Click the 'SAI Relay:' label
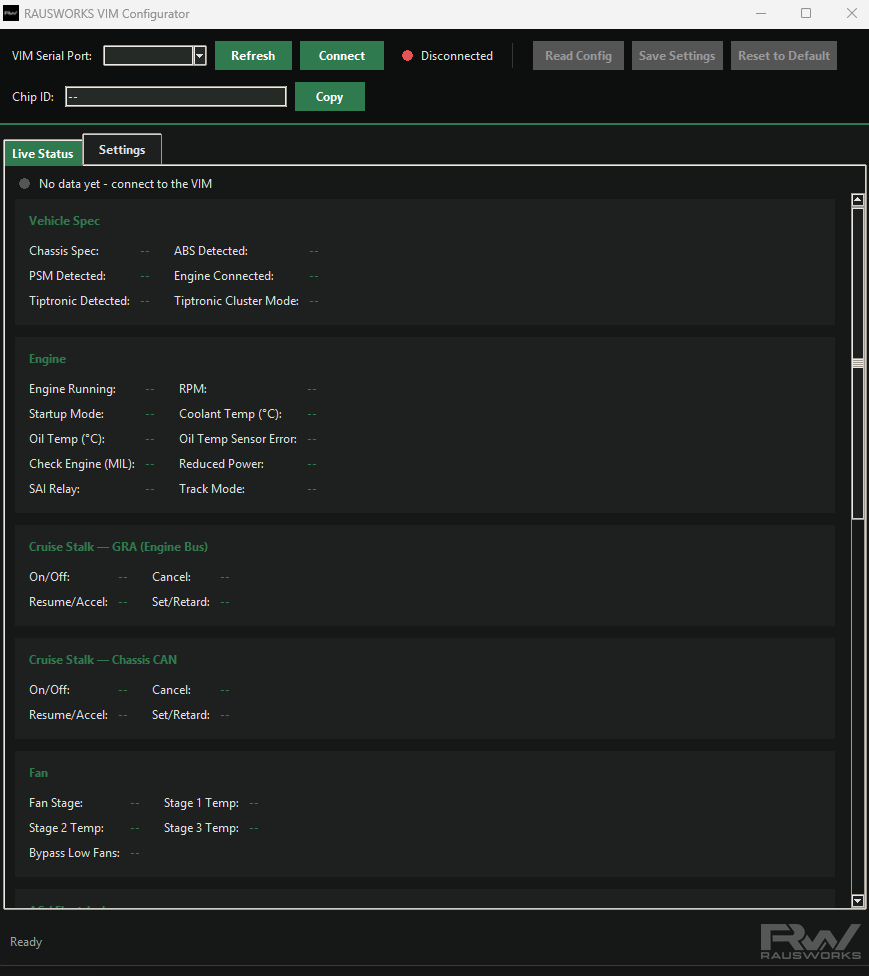Screen dimensions: 869x976 click(54, 489)
